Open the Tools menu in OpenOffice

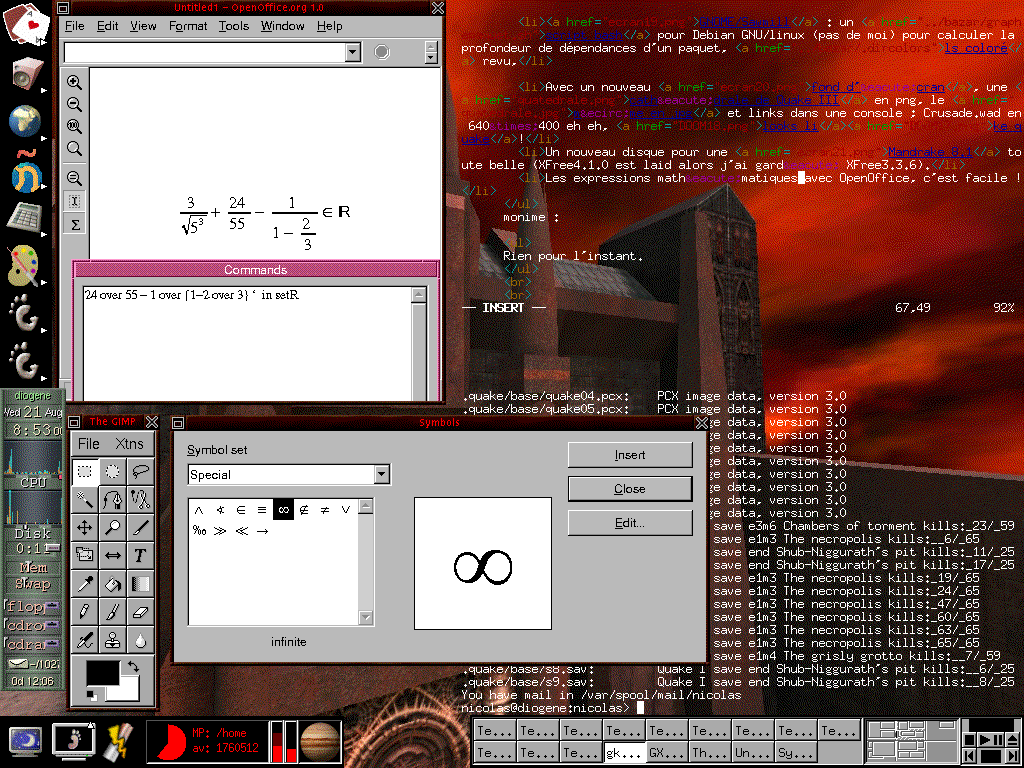[234, 26]
